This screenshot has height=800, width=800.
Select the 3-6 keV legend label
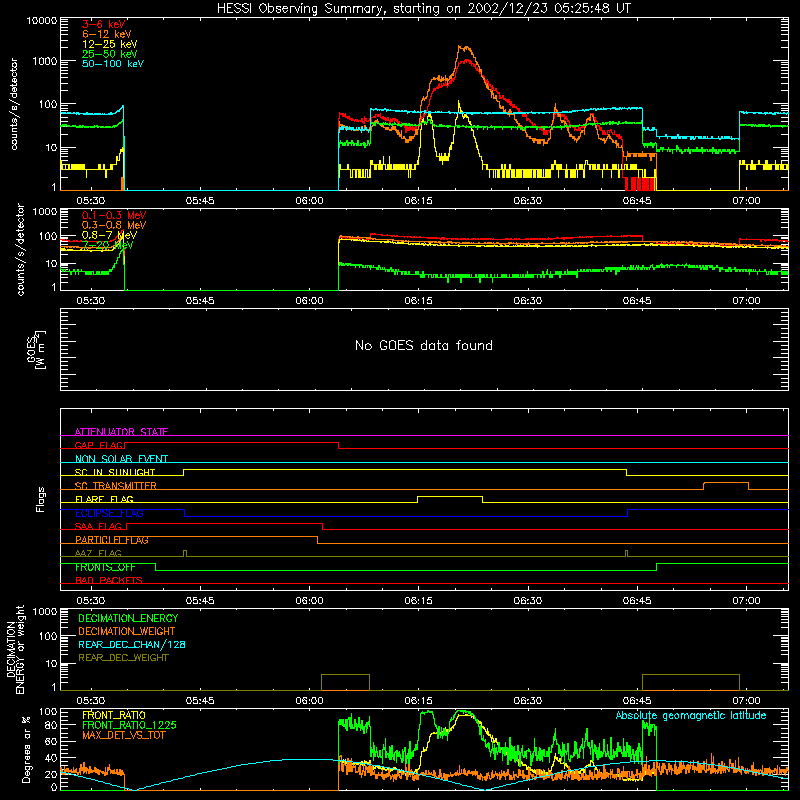click(x=104, y=24)
